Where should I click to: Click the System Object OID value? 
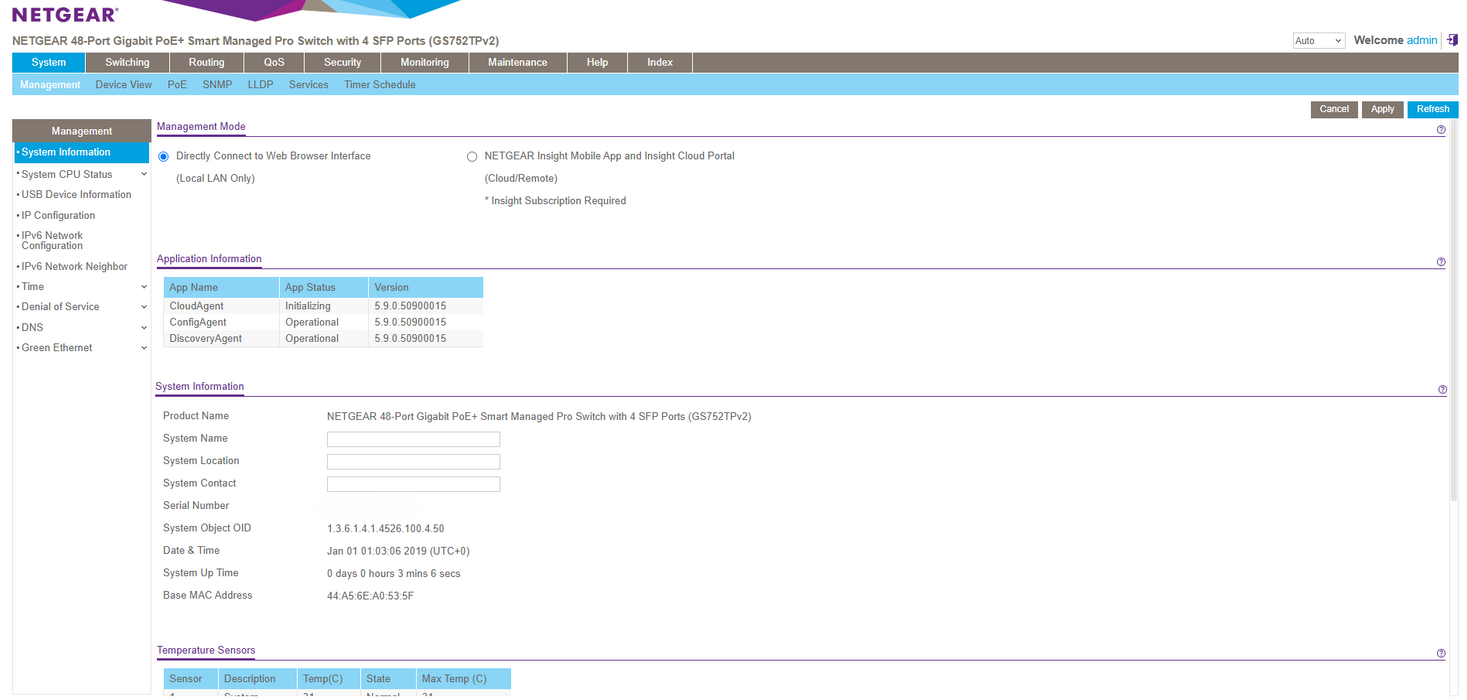coord(385,529)
